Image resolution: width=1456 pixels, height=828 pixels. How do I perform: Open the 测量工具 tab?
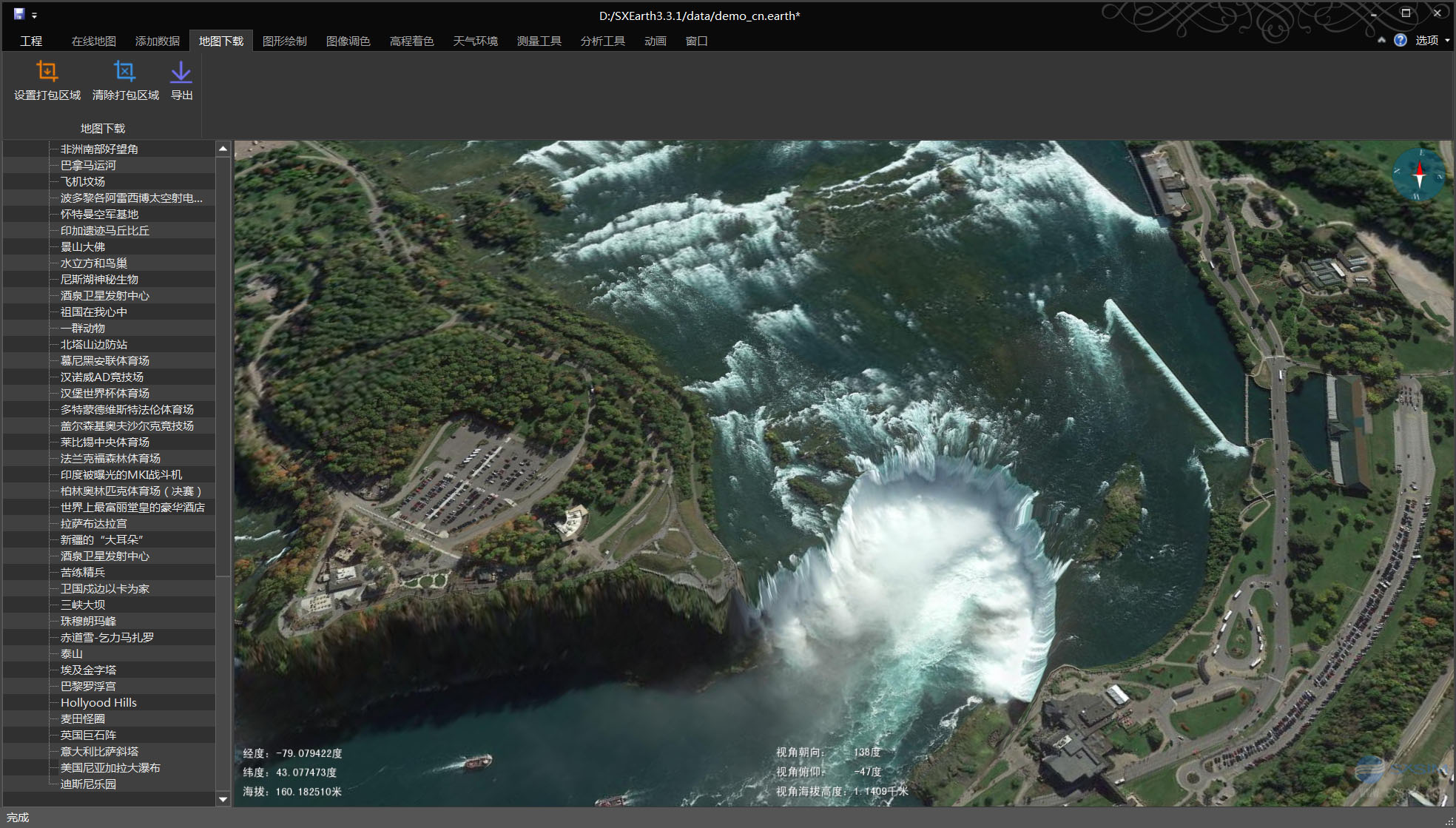(539, 41)
